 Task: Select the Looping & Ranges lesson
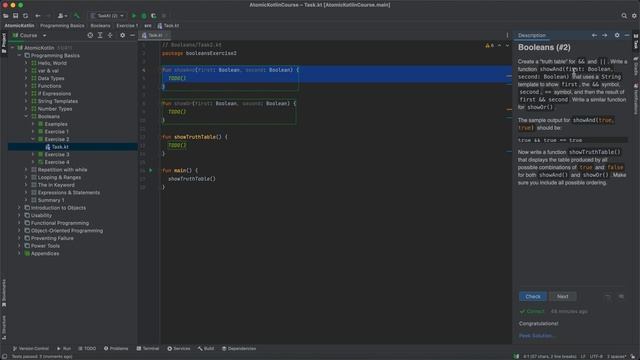click(x=59, y=177)
